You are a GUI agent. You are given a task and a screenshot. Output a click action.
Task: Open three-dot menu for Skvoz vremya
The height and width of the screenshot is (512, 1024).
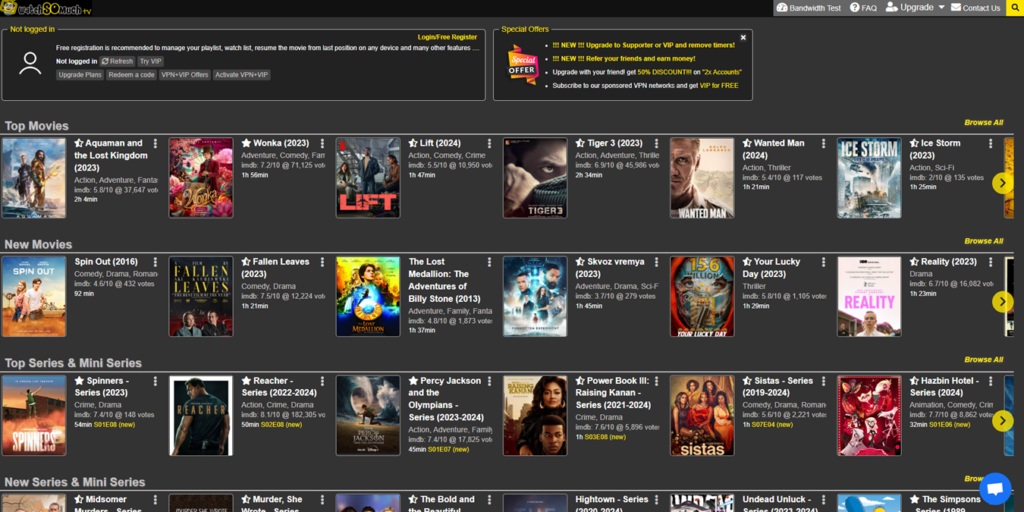click(x=656, y=263)
